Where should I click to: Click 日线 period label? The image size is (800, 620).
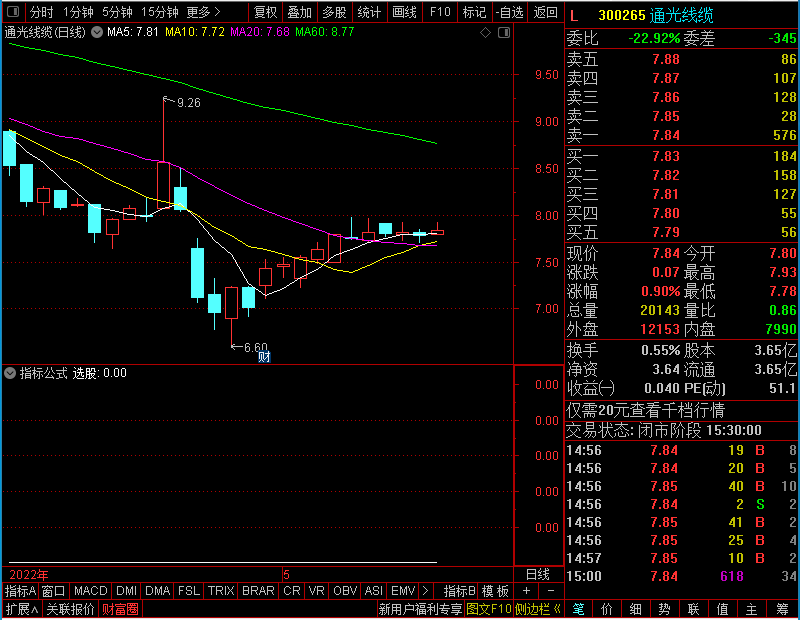(x=538, y=575)
